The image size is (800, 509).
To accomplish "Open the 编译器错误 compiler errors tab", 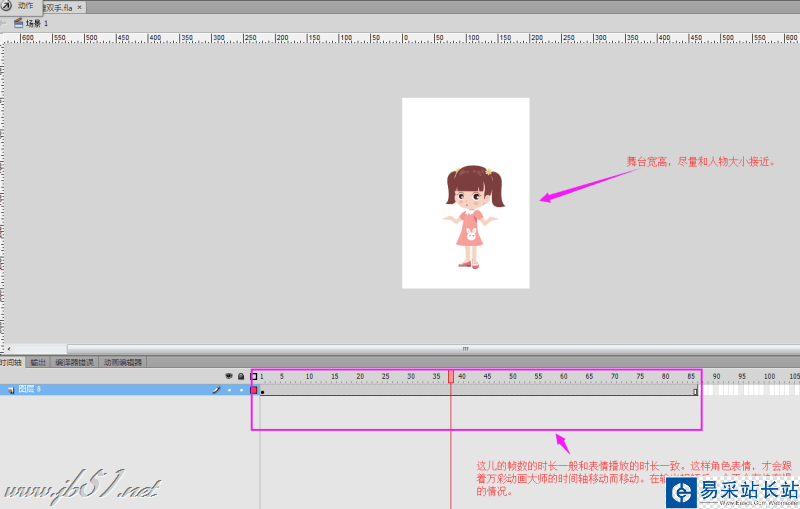I will click(74, 362).
